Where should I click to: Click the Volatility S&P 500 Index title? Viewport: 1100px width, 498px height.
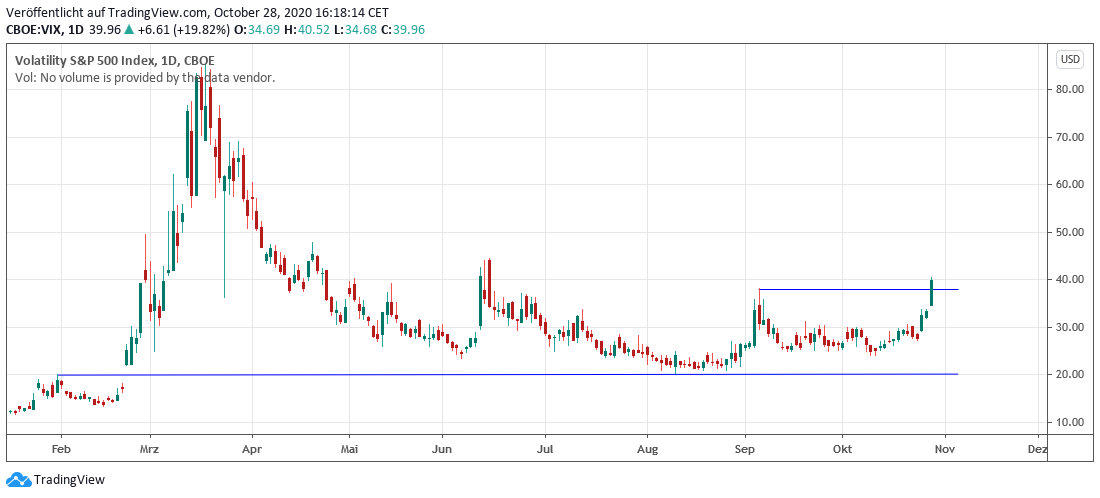click(x=114, y=61)
